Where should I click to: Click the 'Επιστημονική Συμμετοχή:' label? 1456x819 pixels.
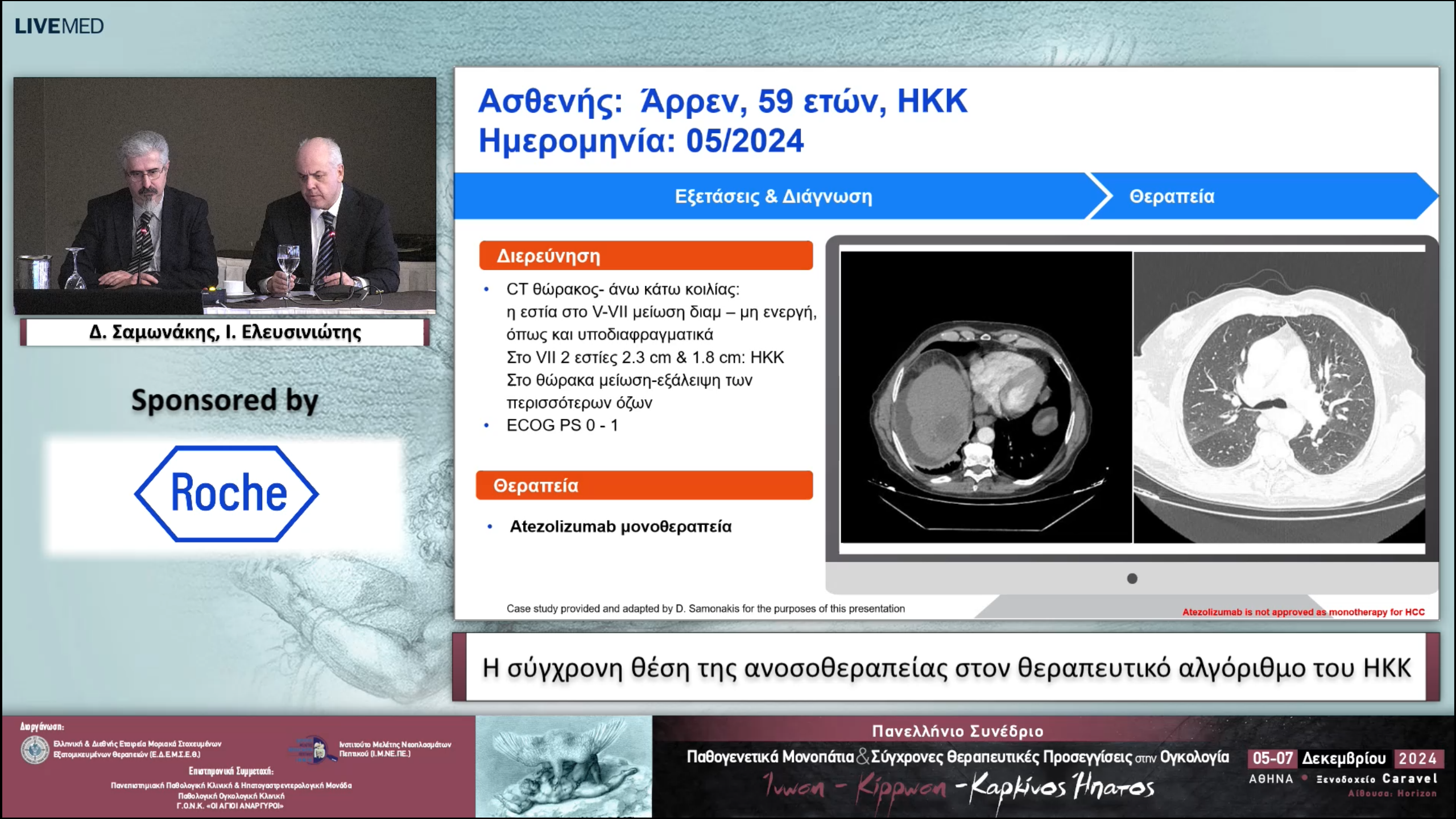point(231,772)
